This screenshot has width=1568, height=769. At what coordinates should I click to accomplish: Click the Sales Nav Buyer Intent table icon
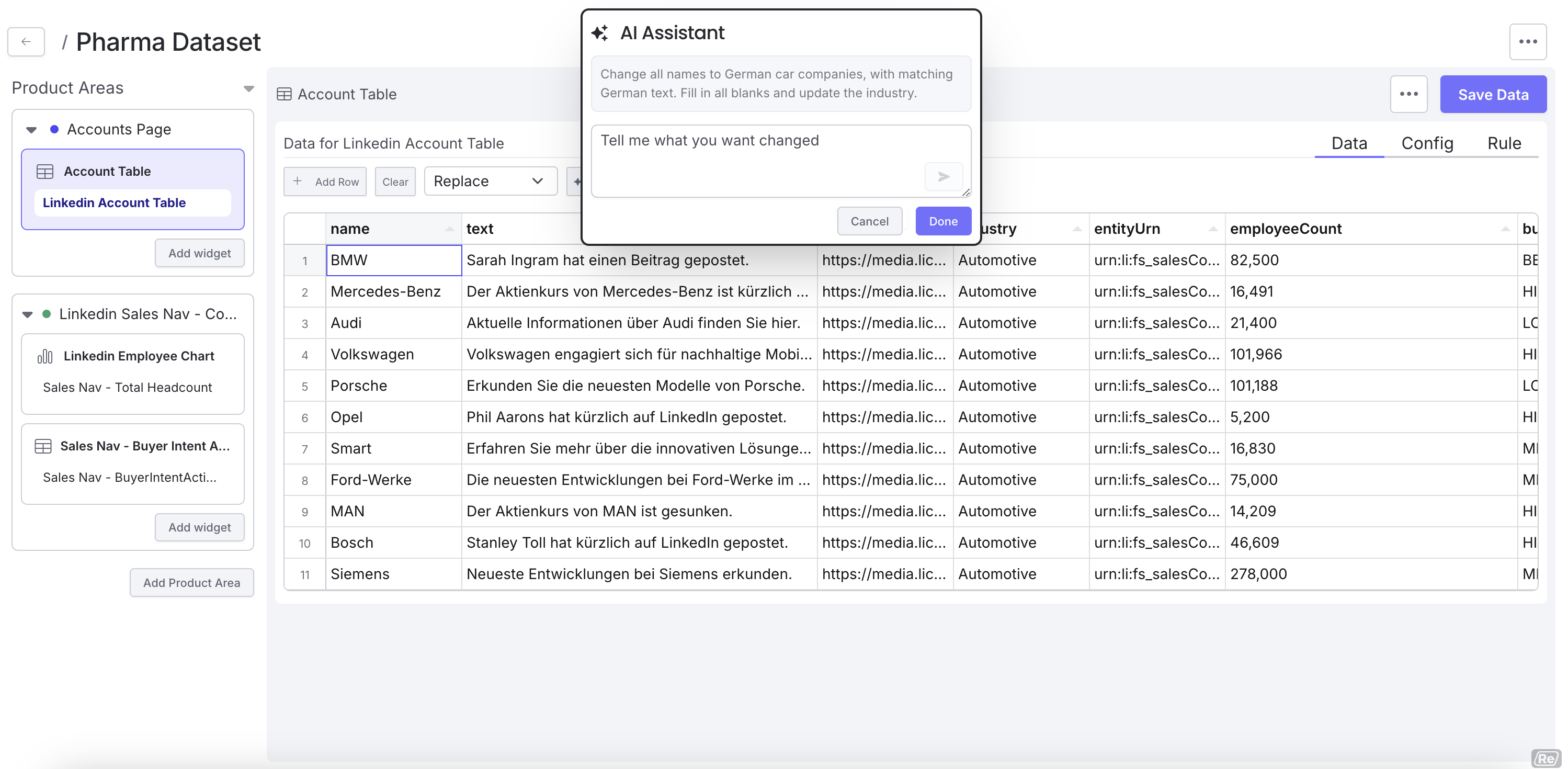pyautogui.click(x=43, y=446)
